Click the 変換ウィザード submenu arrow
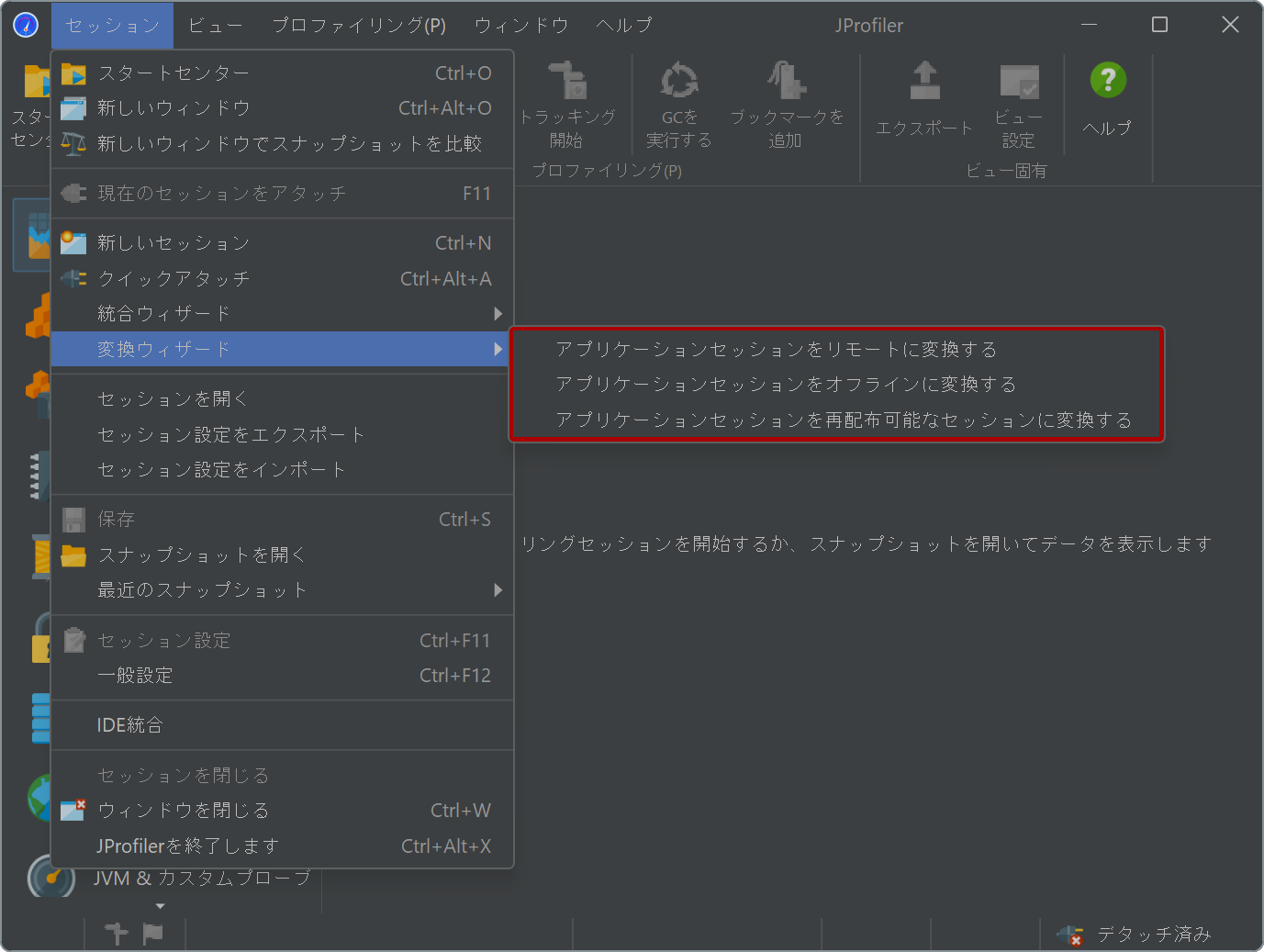1264x952 pixels. [498, 349]
